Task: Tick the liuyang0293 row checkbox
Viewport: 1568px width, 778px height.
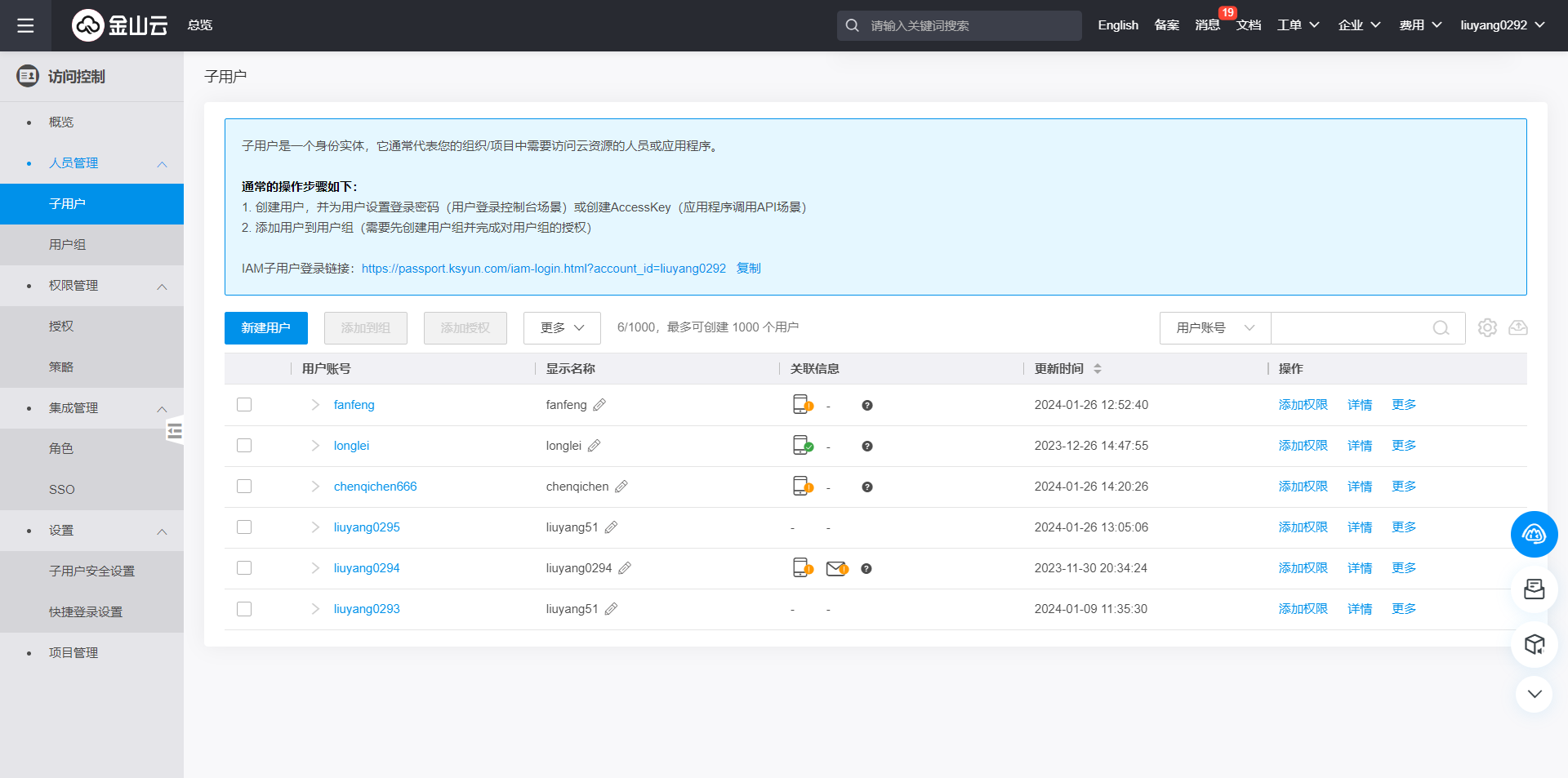Action: (244, 609)
